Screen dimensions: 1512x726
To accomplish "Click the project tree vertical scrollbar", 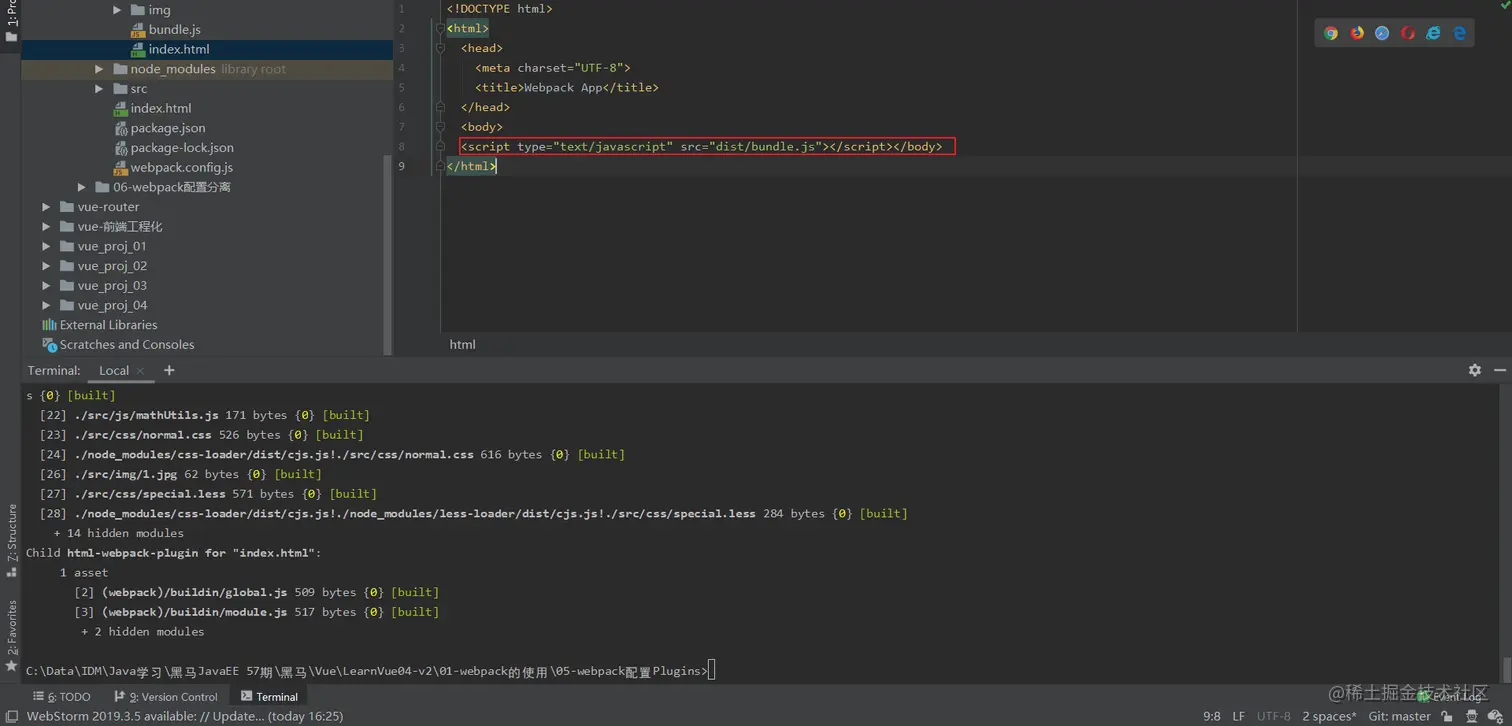I will (x=388, y=256).
